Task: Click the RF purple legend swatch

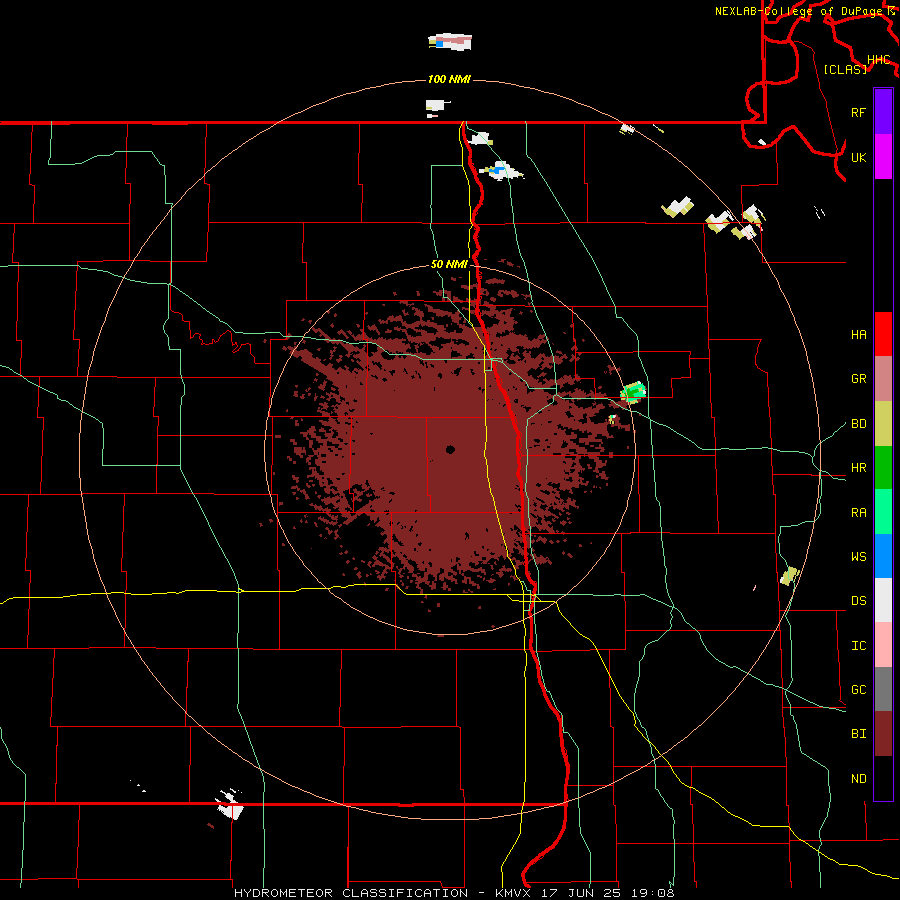Action: [x=883, y=112]
